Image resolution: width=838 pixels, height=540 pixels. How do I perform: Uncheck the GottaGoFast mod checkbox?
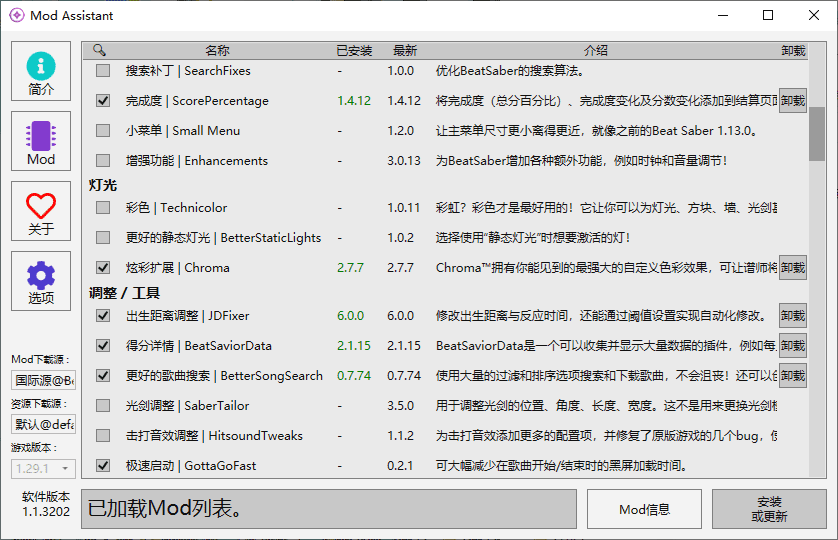coord(103,465)
